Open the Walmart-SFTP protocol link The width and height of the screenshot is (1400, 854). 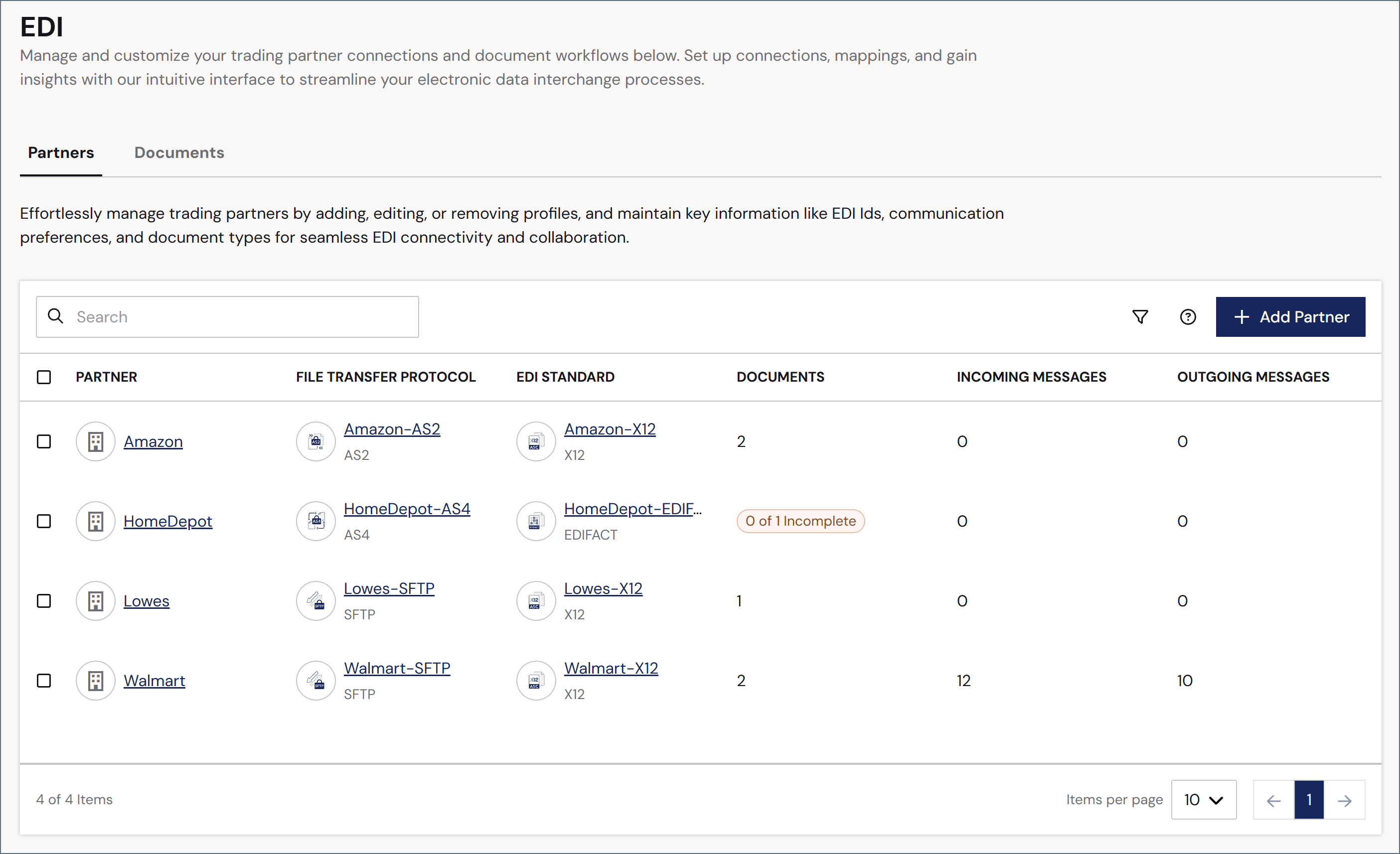click(397, 668)
